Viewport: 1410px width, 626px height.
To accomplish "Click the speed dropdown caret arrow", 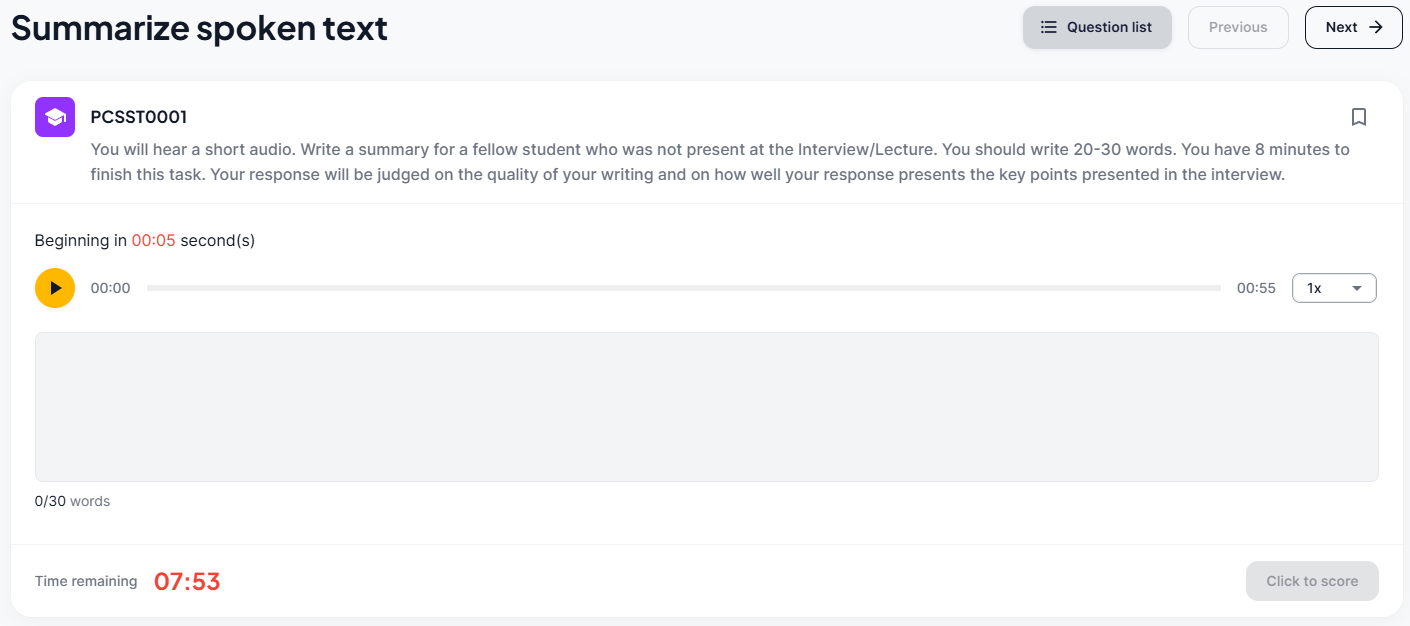I will coord(1357,288).
